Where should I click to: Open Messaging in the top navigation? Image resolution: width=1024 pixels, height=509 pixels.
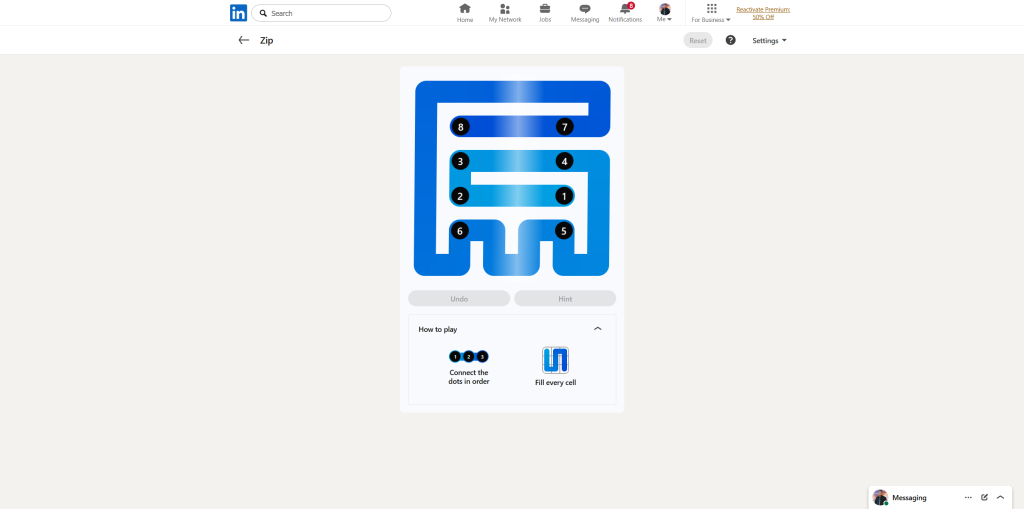pyautogui.click(x=585, y=13)
